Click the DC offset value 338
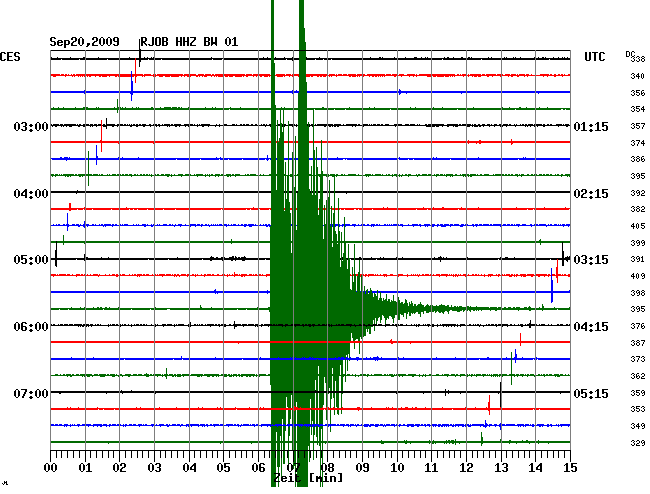This screenshot has width=650, height=494. tap(638, 59)
